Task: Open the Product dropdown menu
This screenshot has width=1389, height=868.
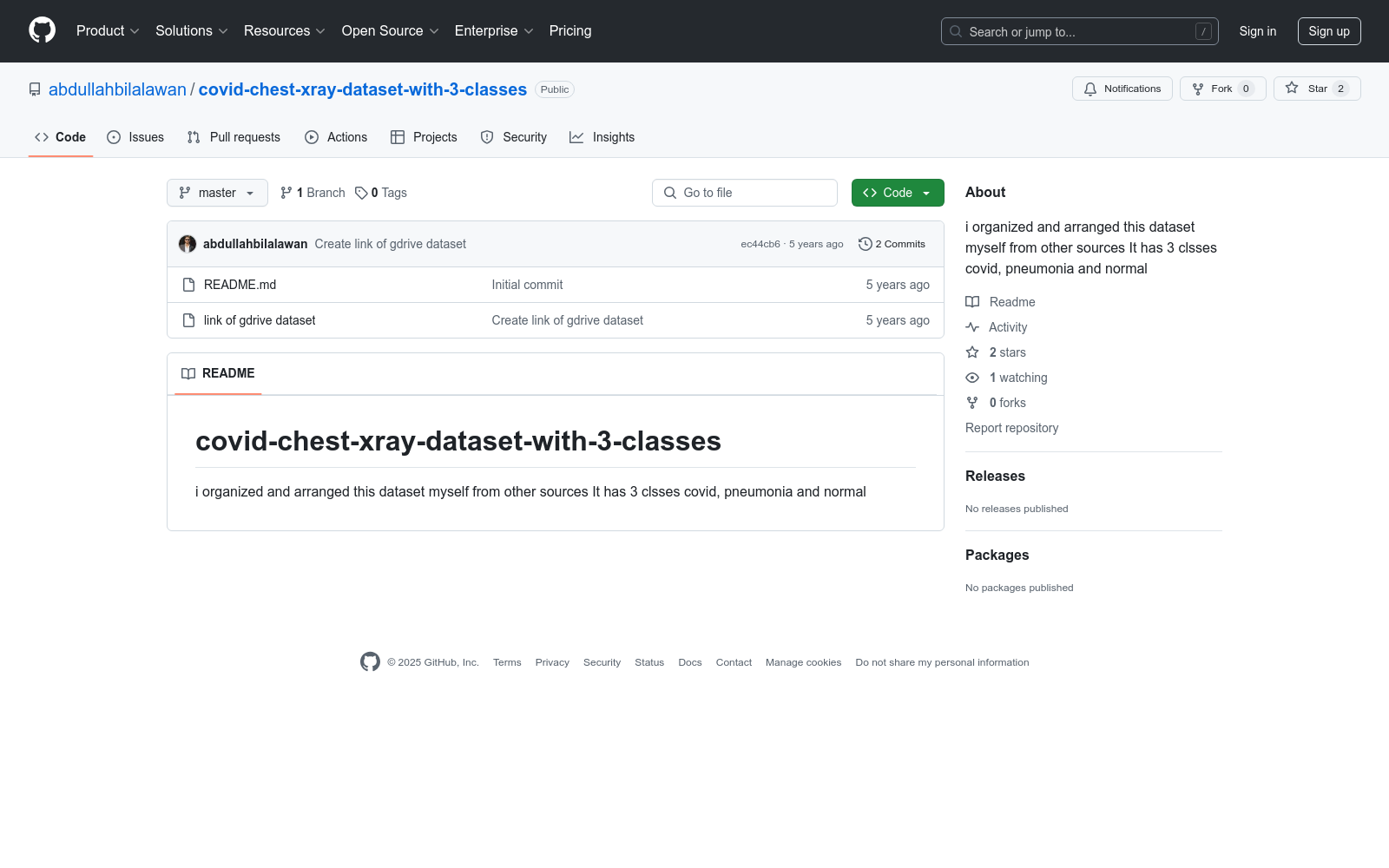Action: point(108,31)
